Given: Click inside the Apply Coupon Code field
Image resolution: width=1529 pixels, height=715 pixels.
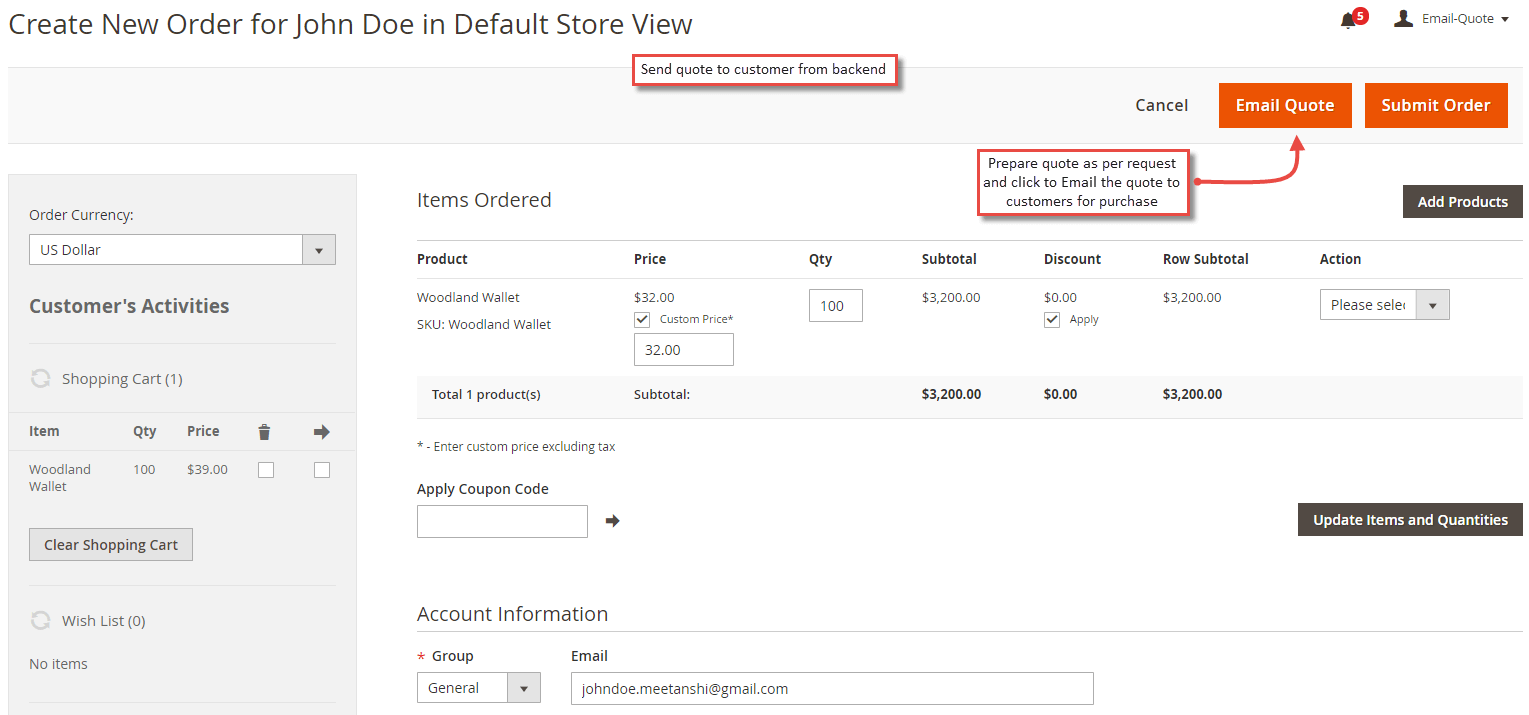Looking at the screenshot, I should point(502,521).
